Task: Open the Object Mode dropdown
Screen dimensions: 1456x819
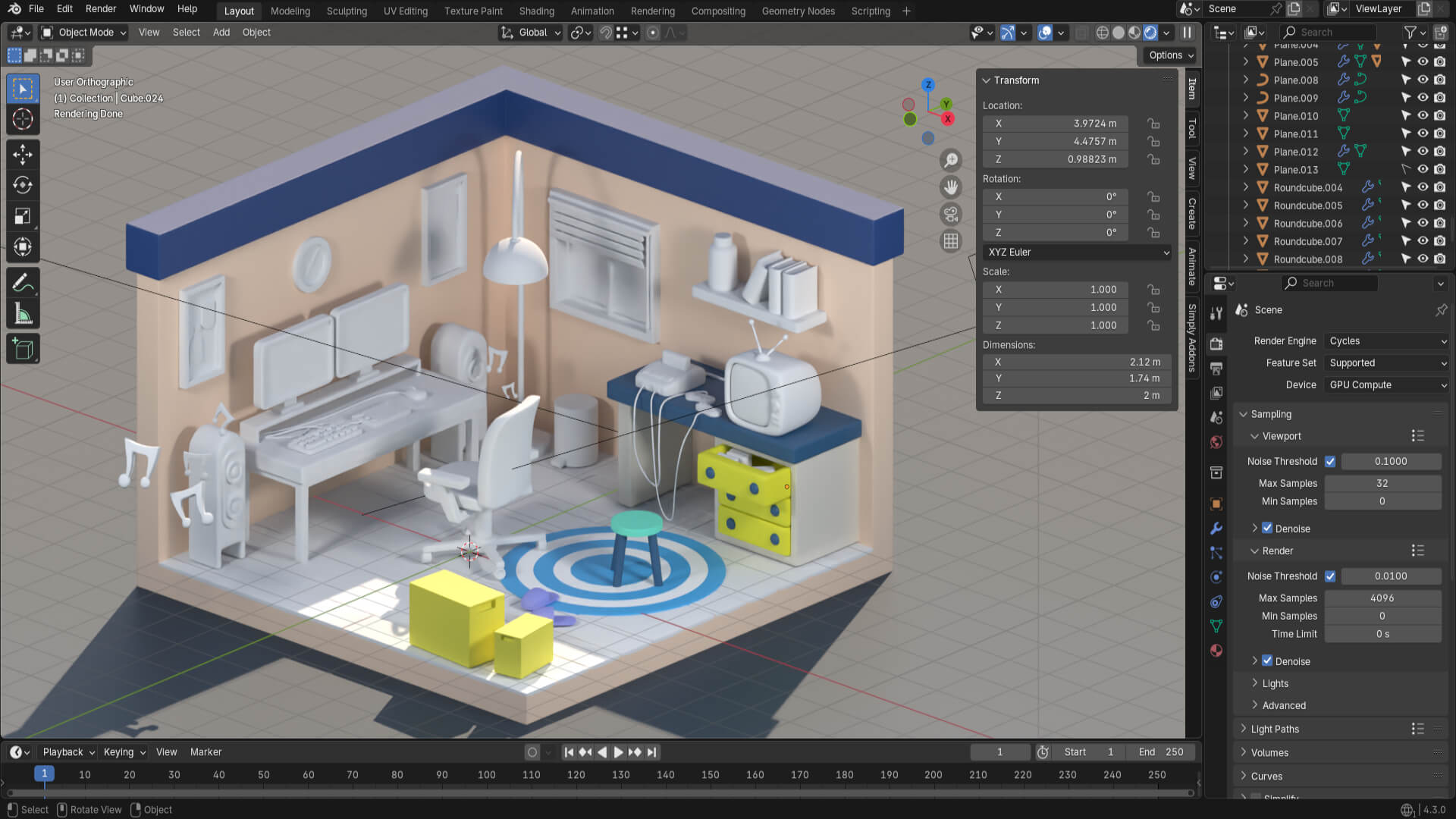Action: pos(84,33)
